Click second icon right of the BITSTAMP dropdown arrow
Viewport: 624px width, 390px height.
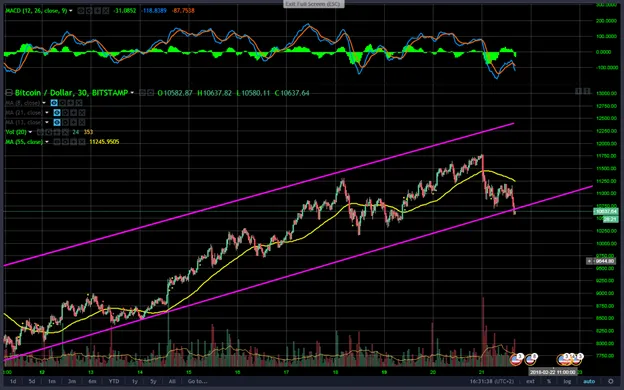[151, 93]
